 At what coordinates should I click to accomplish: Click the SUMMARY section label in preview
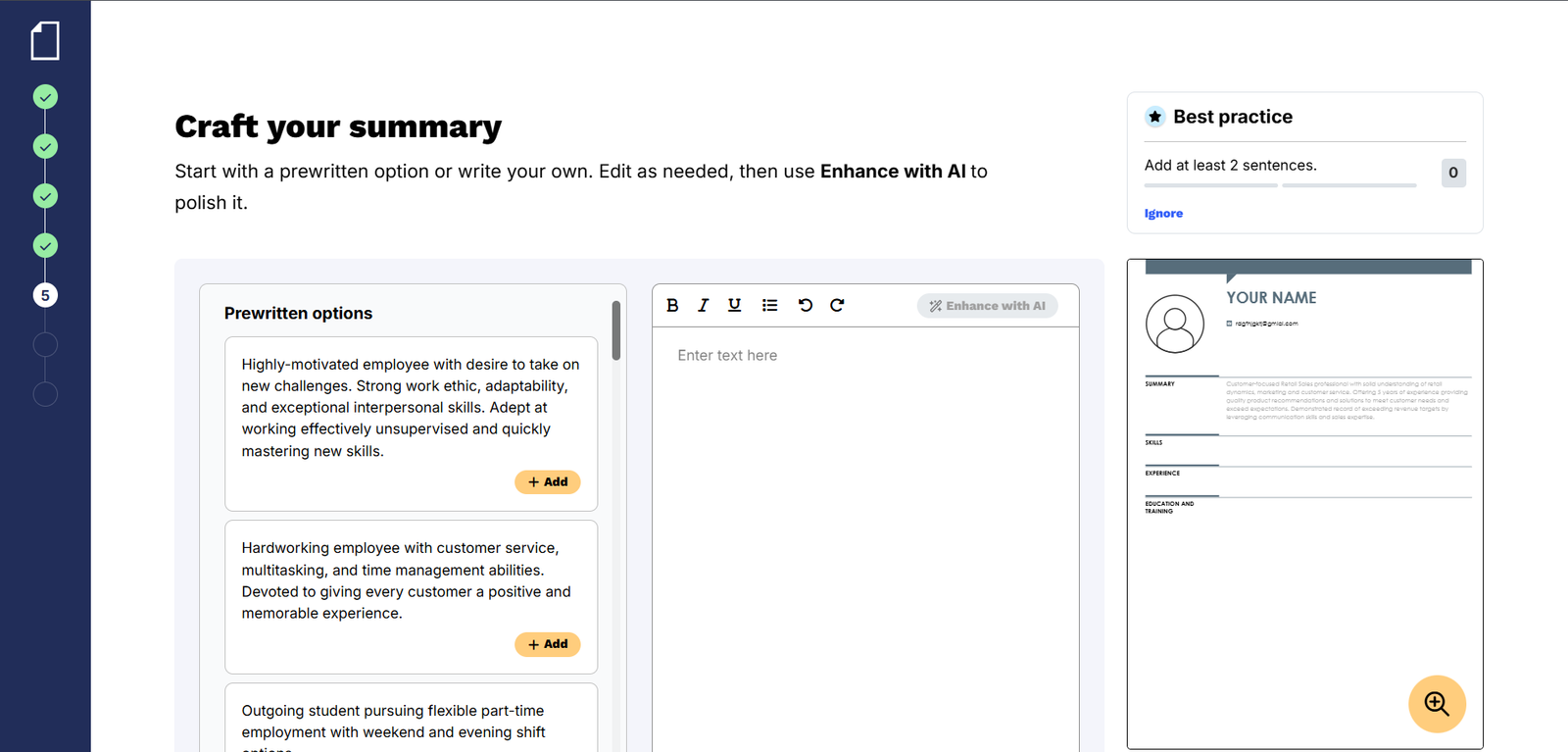point(1159,384)
